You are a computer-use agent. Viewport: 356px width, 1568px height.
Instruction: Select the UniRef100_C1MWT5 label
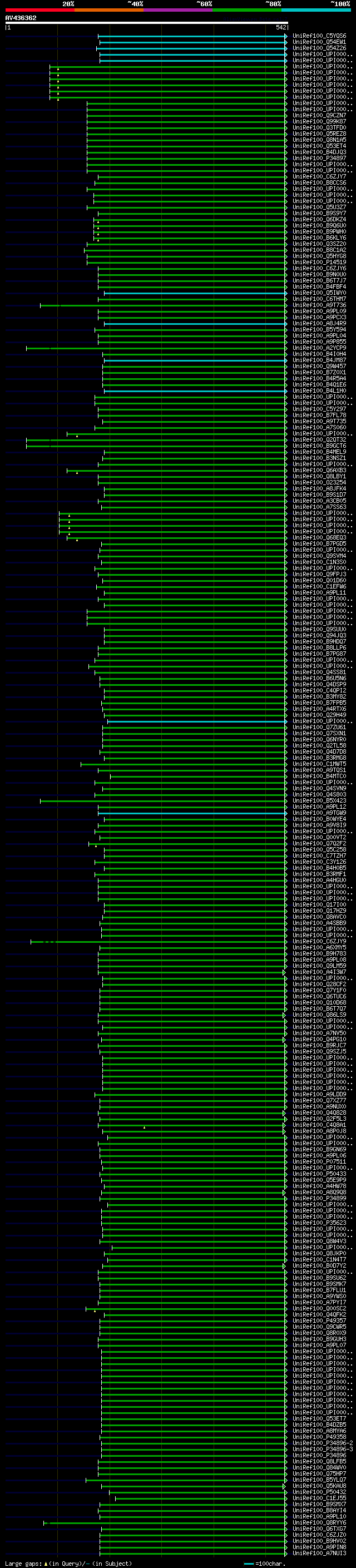(x=319, y=764)
